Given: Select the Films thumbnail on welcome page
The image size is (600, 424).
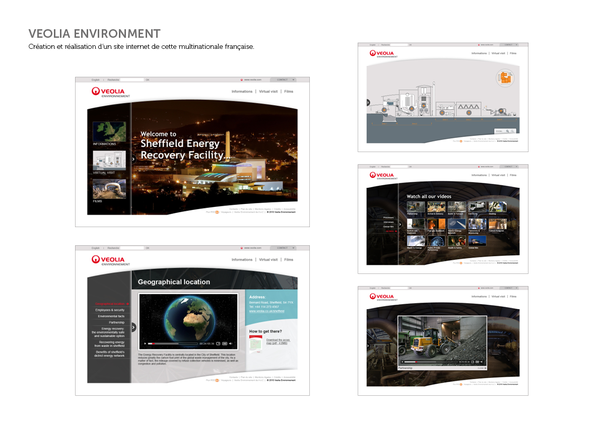Looking at the screenshot, I should point(109,189).
